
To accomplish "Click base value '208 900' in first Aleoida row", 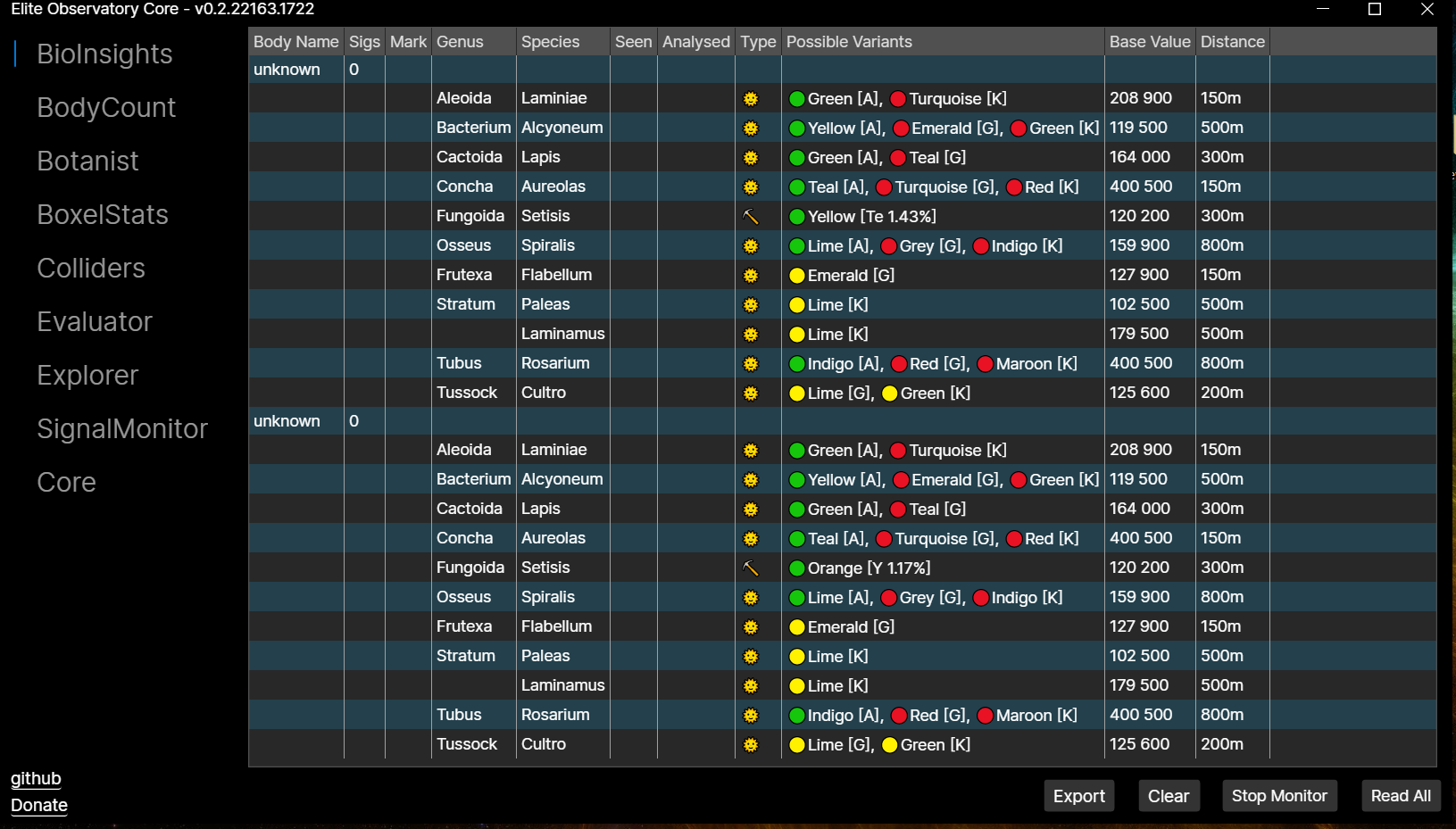I will point(1141,98).
